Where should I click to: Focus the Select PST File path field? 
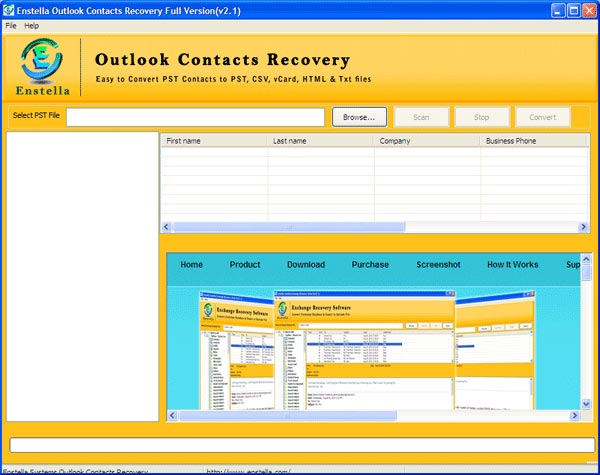click(x=195, y=117)
